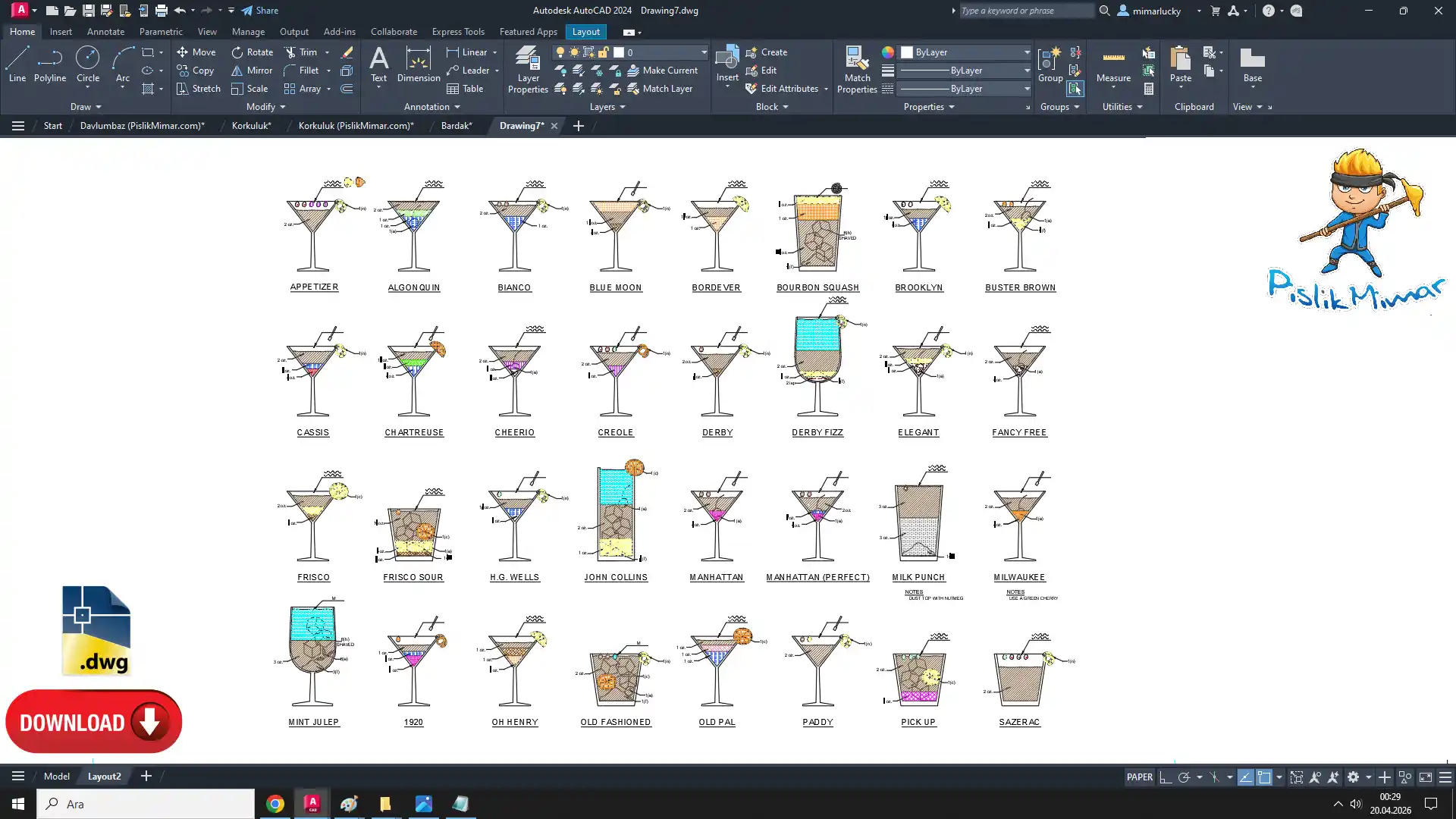Click the Insert block icon

click(726, 58)
